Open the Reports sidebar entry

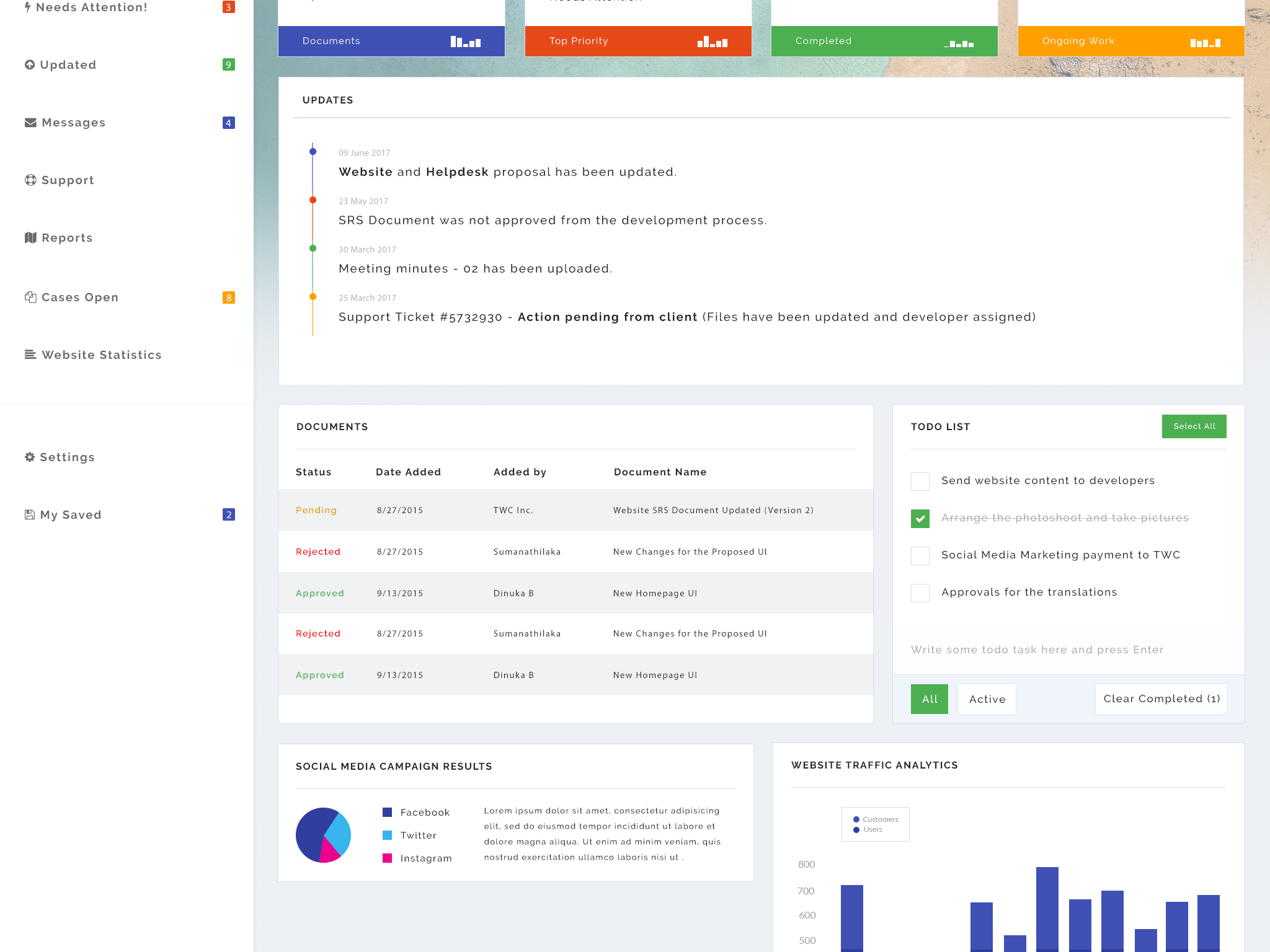coord(67,238)
